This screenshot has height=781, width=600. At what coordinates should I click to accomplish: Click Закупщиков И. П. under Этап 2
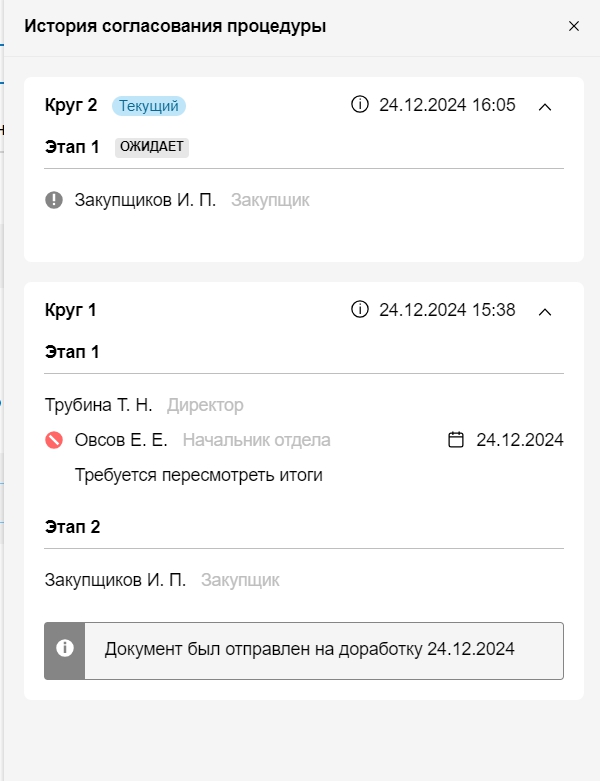click(x=115, y=580)
